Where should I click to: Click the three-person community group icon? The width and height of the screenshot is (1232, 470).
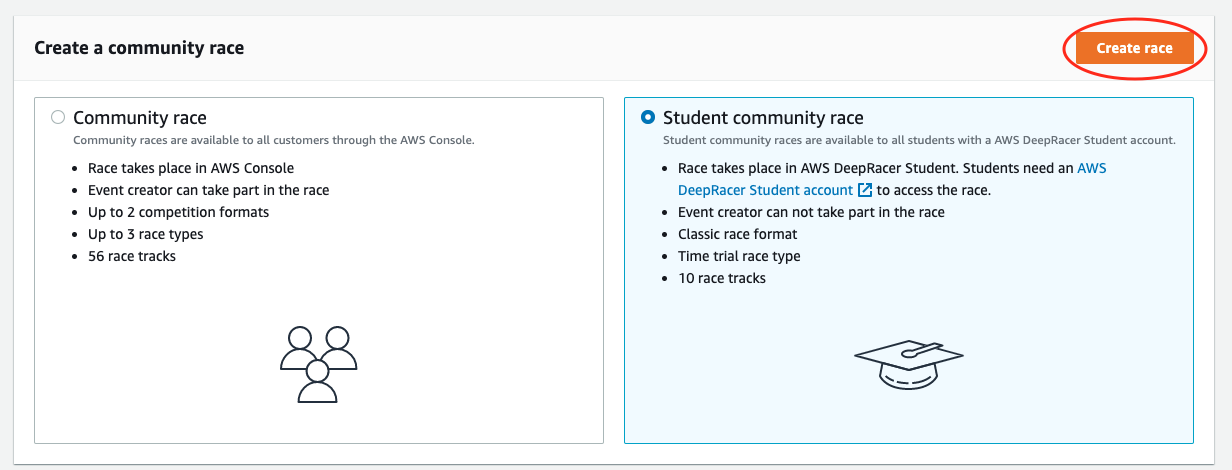318,364
